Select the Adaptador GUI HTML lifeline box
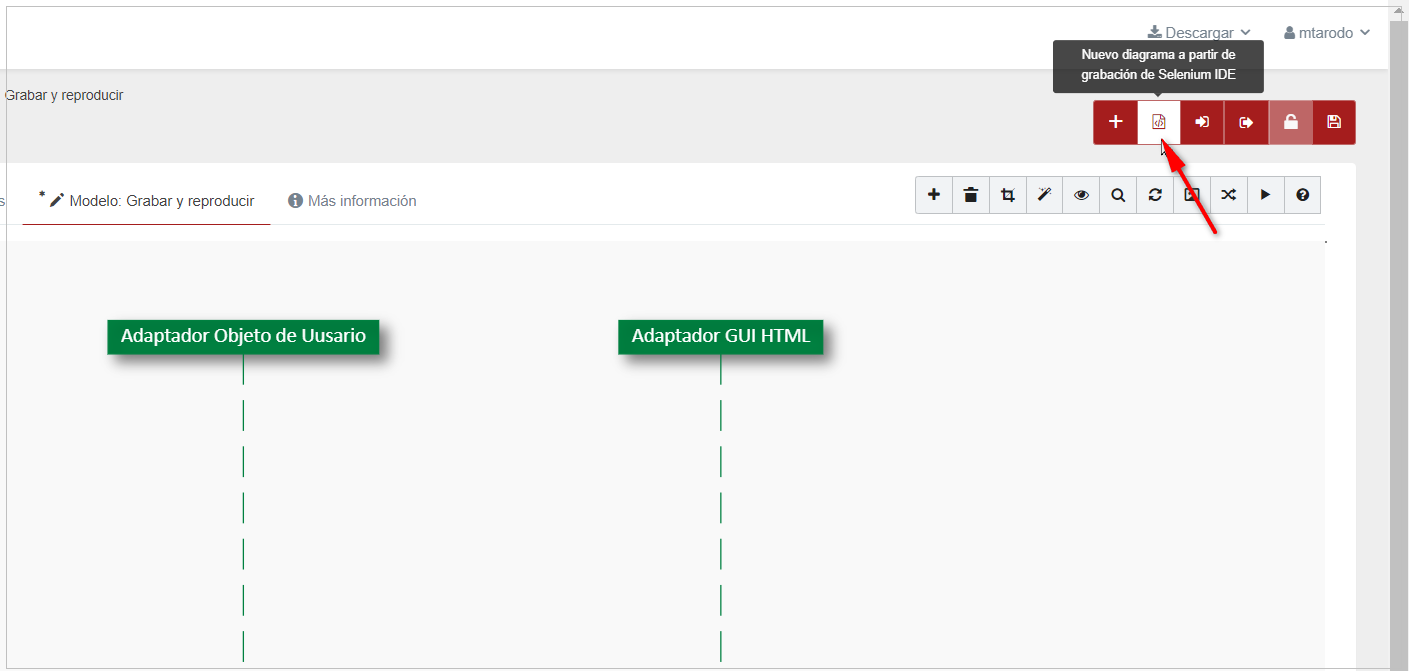This screenshot has width=1409, height=671. click(x=720, y=336)
